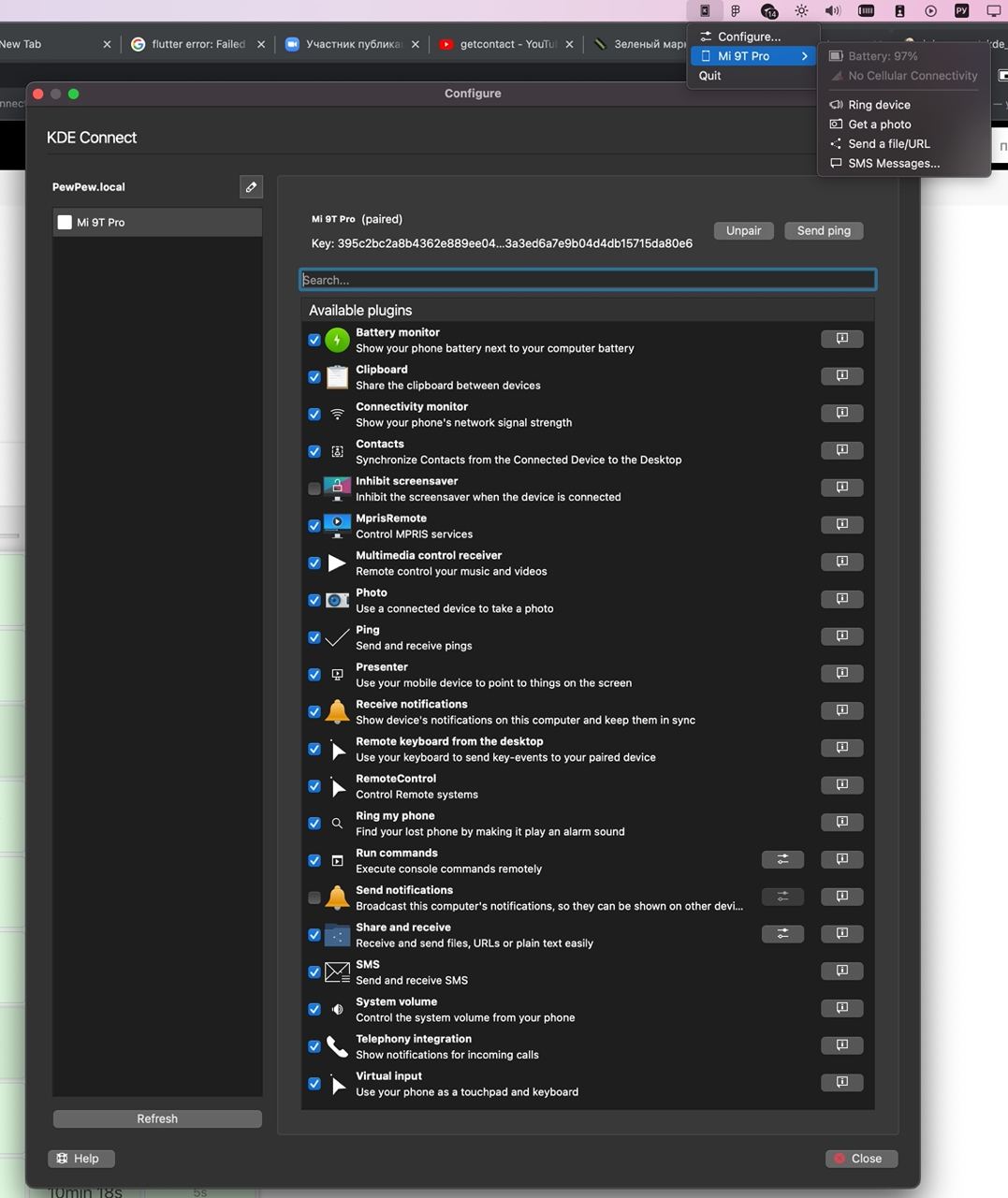Focus the plugin Search field
The height and width of the screenshot is (1198, 1008).
[x=588, y=280]
